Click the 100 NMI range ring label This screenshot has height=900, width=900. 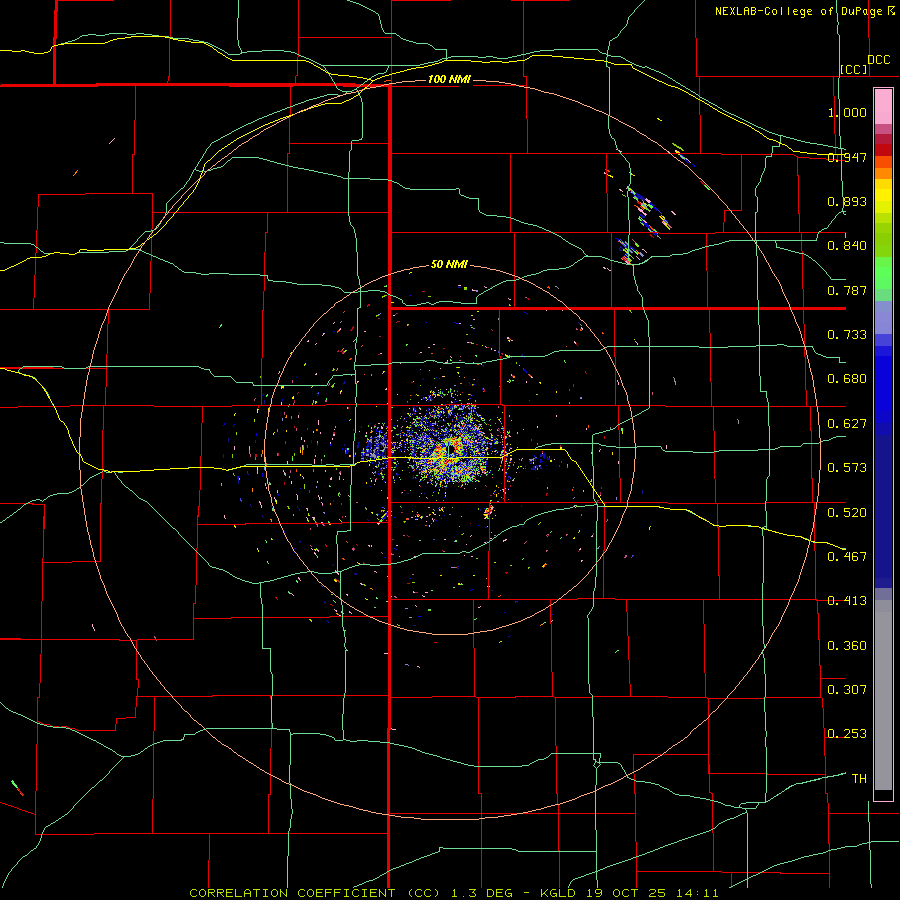point(449,79)
